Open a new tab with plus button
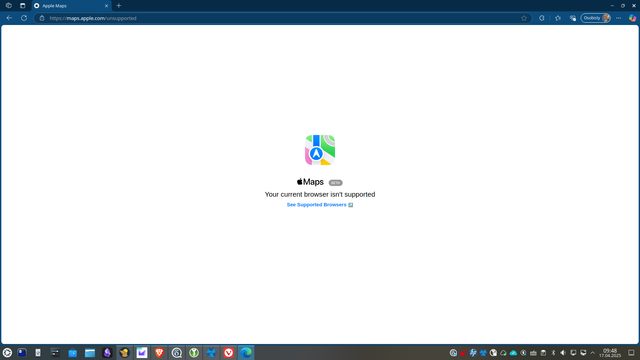Image resolution: width=640 pixels, height=360 pixels. tap(119, 6)
